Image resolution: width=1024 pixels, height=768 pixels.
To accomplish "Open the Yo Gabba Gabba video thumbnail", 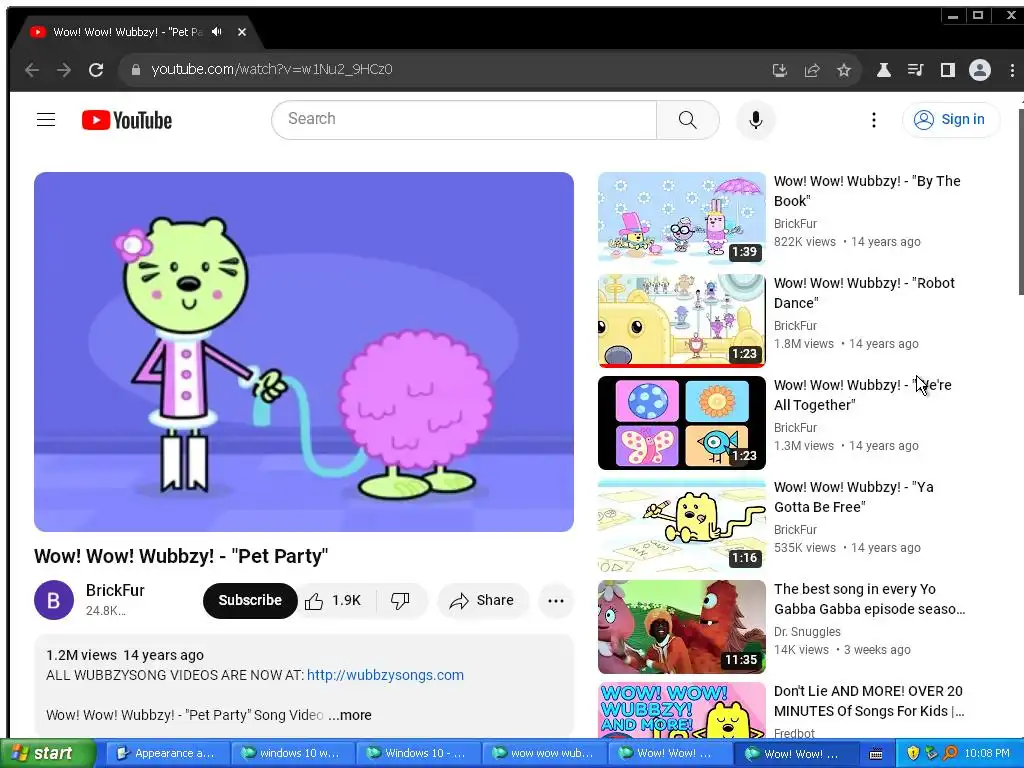I will [x=682, y=626].
